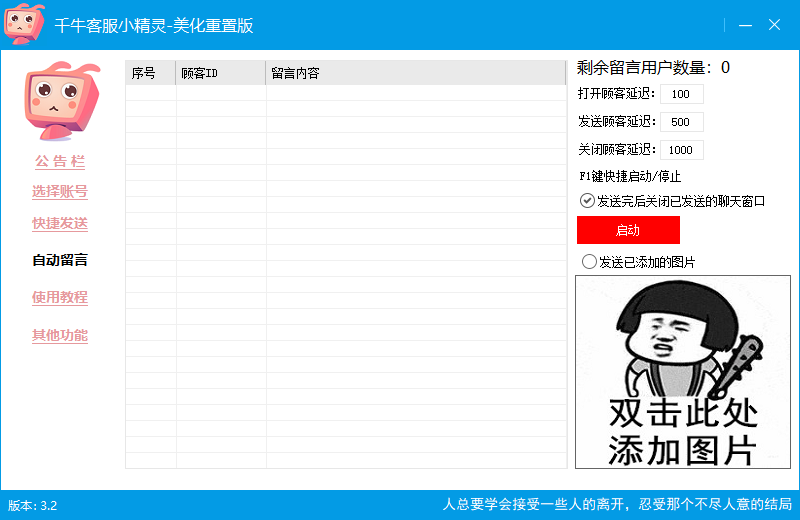Click the F1键快捷启动/停止 hint text
This screenshot has height=520, width=800.
(630, 177)
